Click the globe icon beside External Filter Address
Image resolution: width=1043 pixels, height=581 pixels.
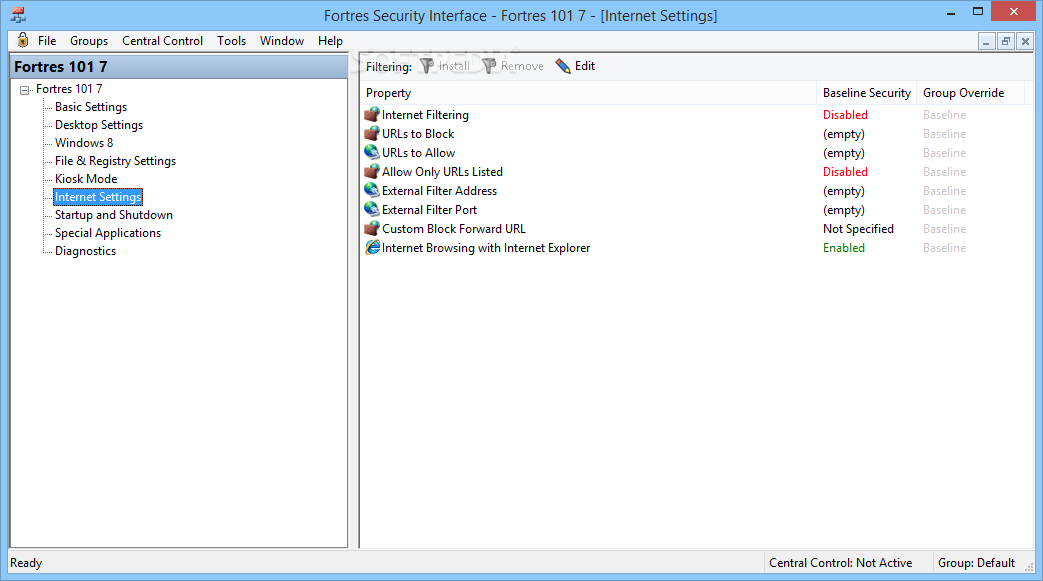(x=372, y=190)
